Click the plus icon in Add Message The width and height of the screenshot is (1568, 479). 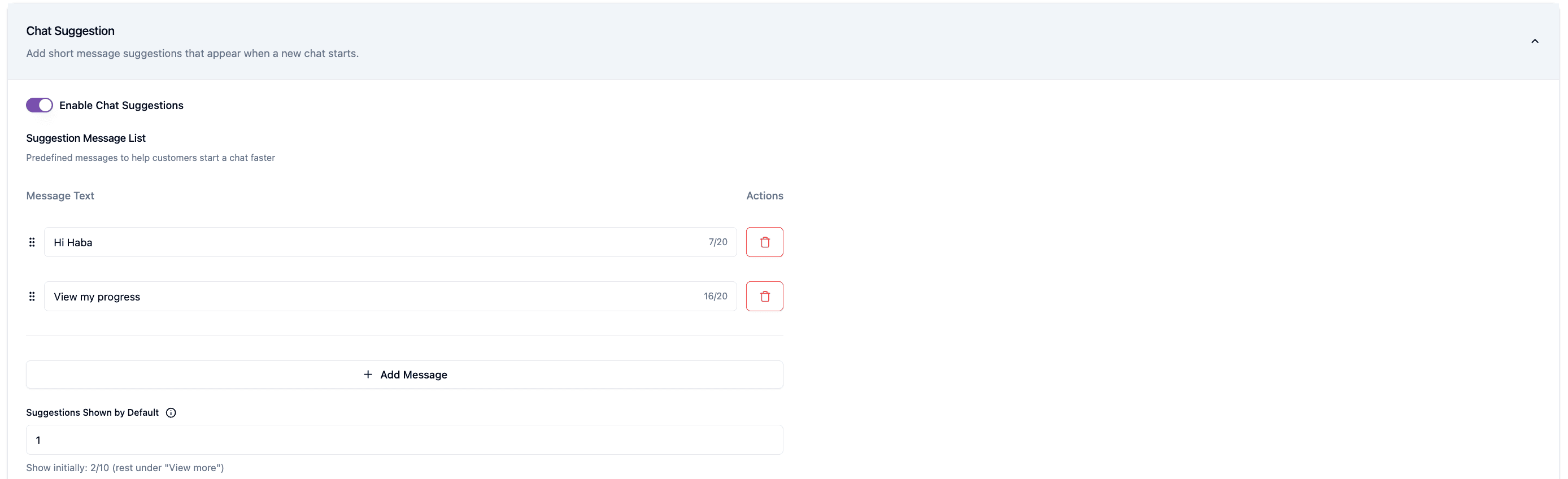pos(368,375)
